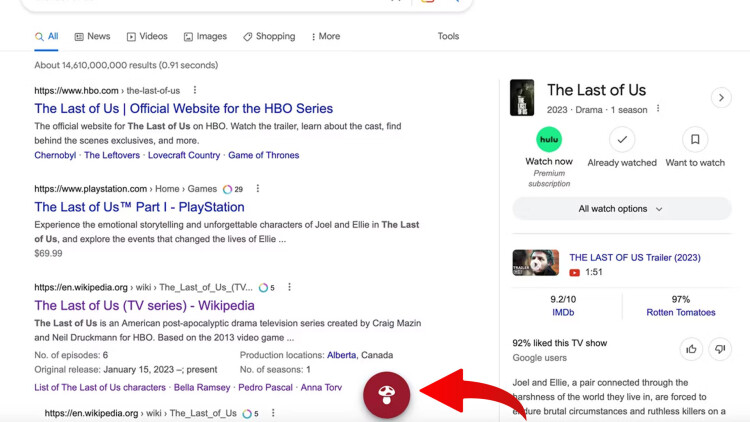Open the IMDb rating link
The width and height of the screenshot is (750, 422).
(563, 312)
